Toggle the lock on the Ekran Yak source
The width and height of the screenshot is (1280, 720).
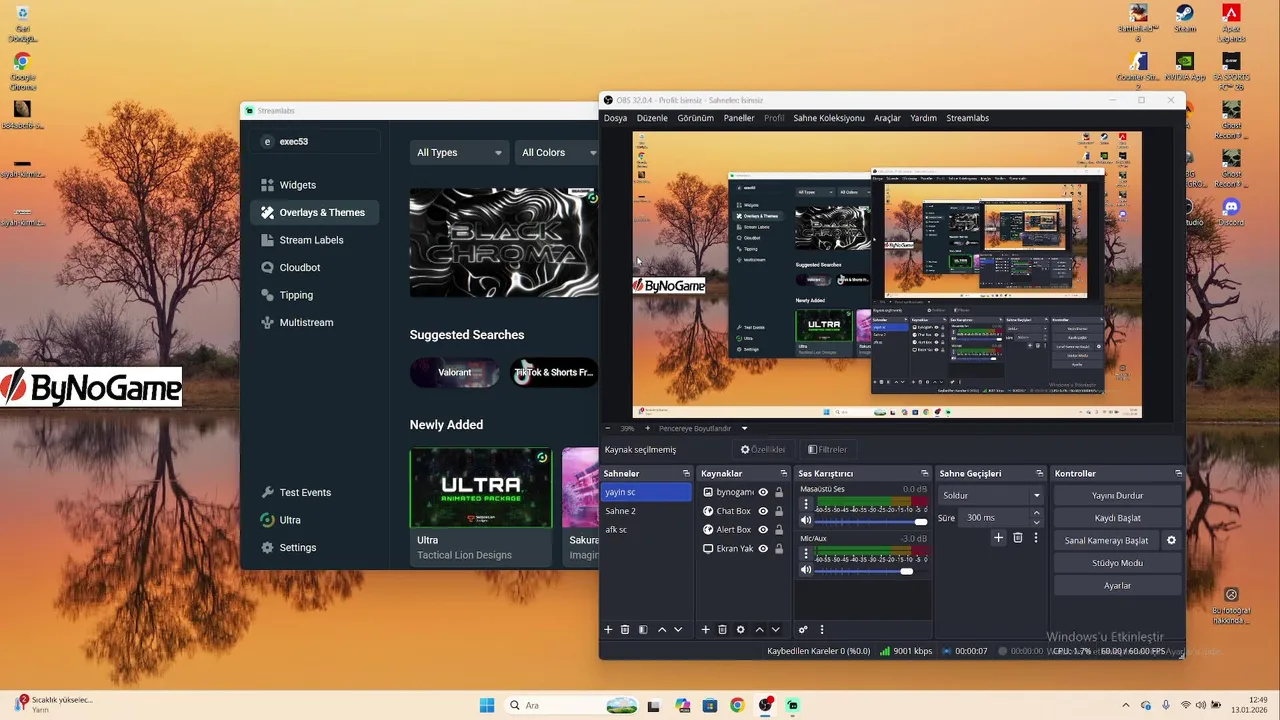pos(779,549)
